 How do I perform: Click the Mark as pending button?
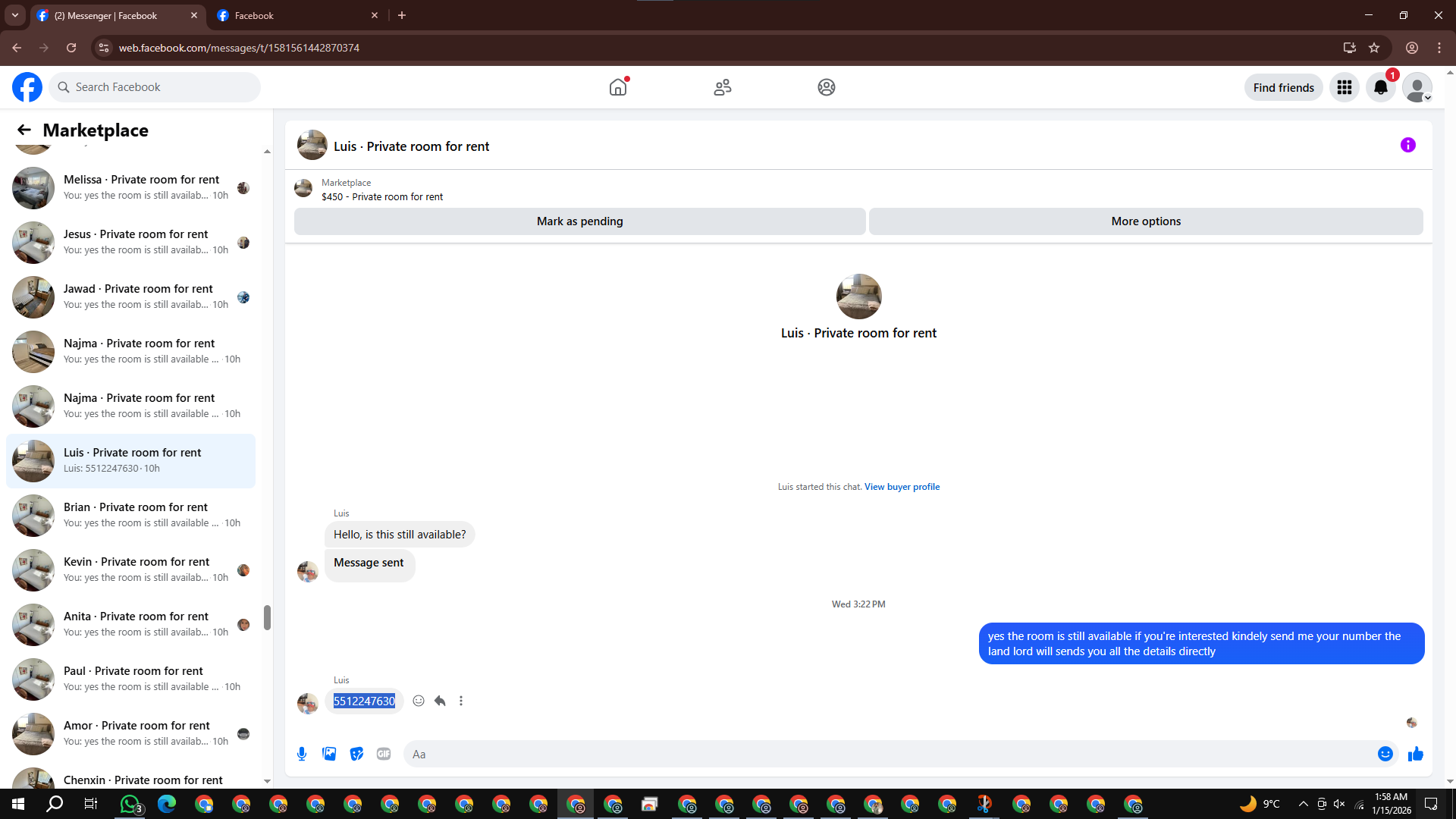579,221
